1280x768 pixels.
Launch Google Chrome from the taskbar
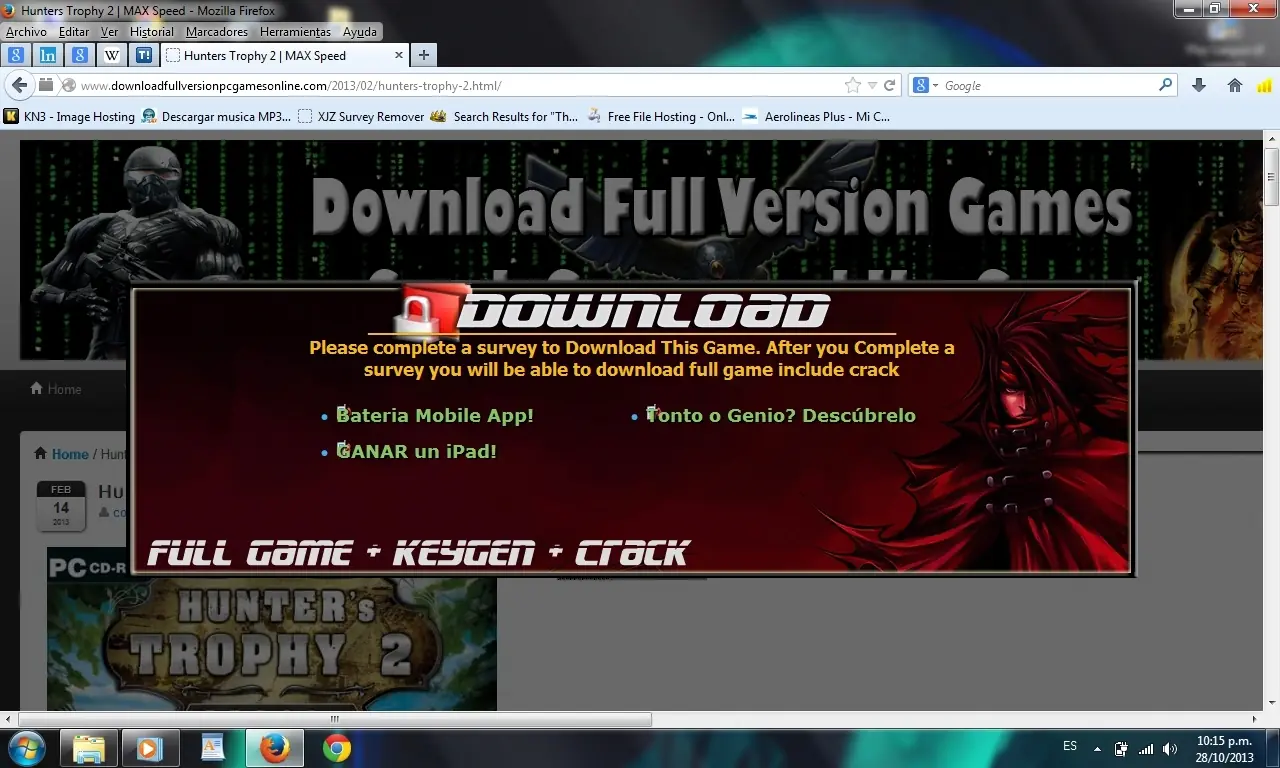[x=337, y=747]
